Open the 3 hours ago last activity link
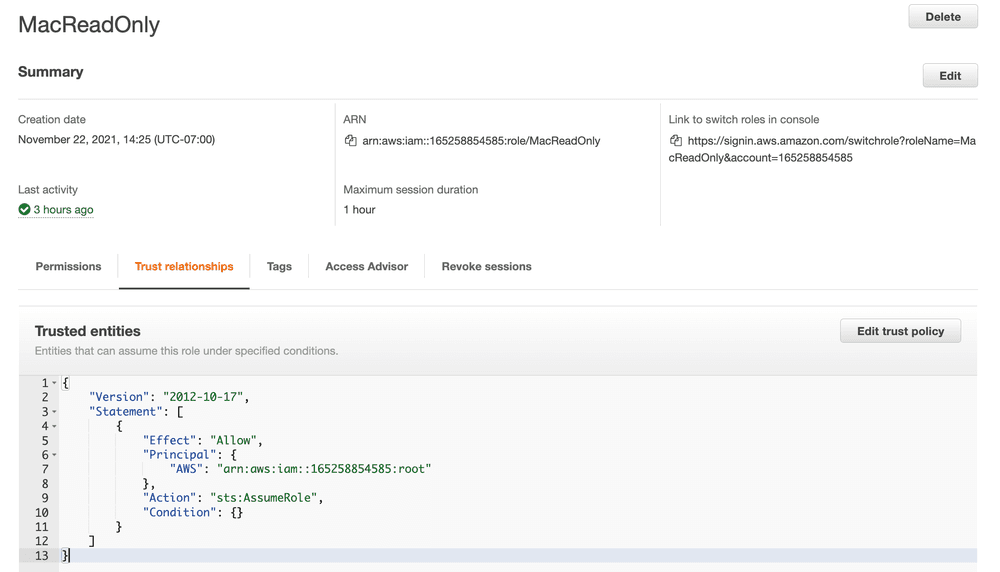Screen dimensions: 1000x572 point(63,209)
